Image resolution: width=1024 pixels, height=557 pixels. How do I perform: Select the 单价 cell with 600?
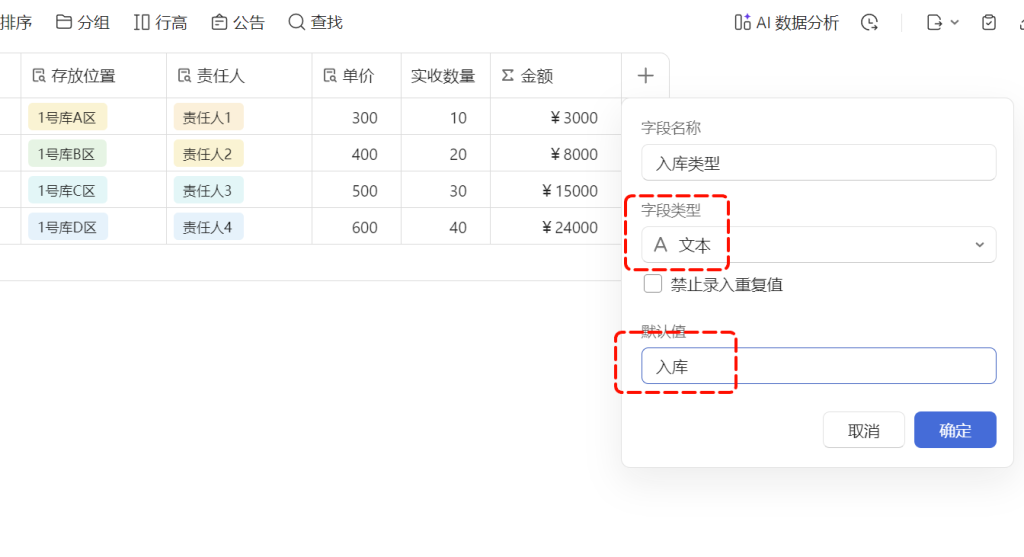click(357, 227)
